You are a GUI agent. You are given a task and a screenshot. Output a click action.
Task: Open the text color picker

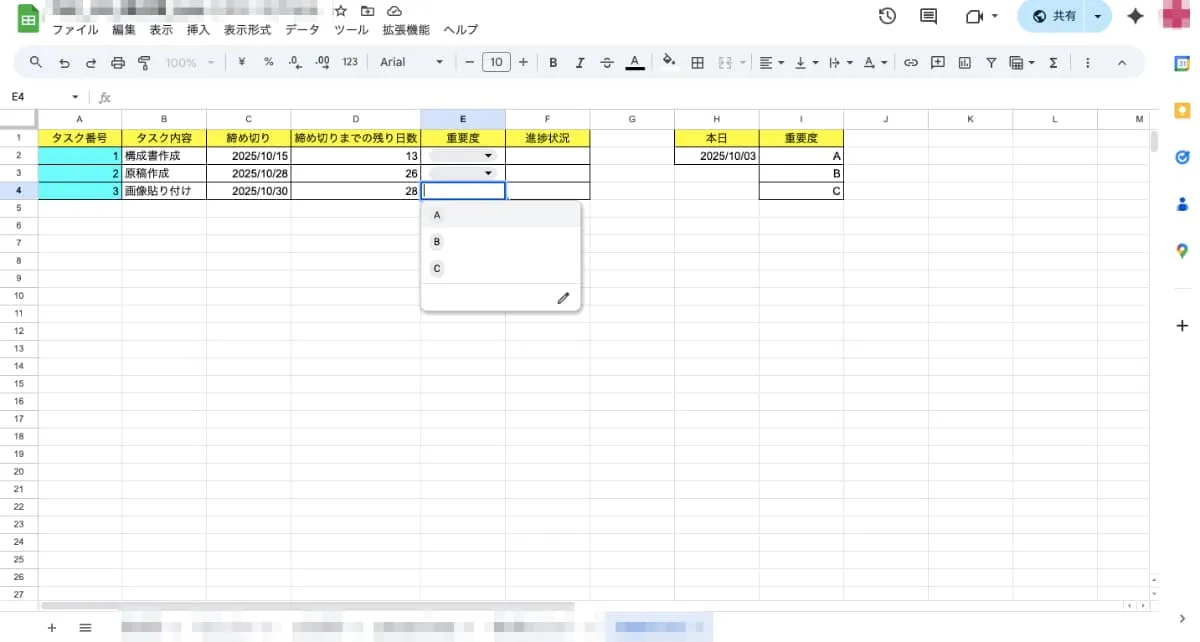[x=635, y=62]
